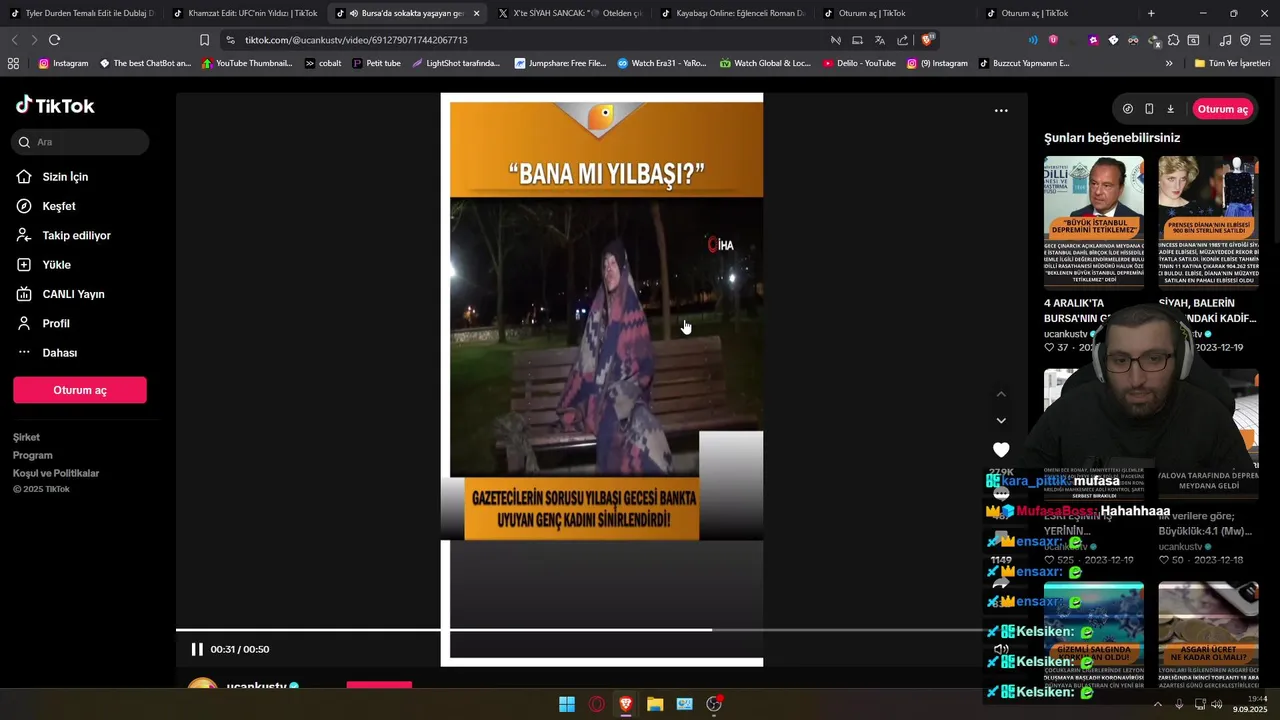Click the address bar URL
Screen dimensions: 1280x720
[x=356, y=40]
